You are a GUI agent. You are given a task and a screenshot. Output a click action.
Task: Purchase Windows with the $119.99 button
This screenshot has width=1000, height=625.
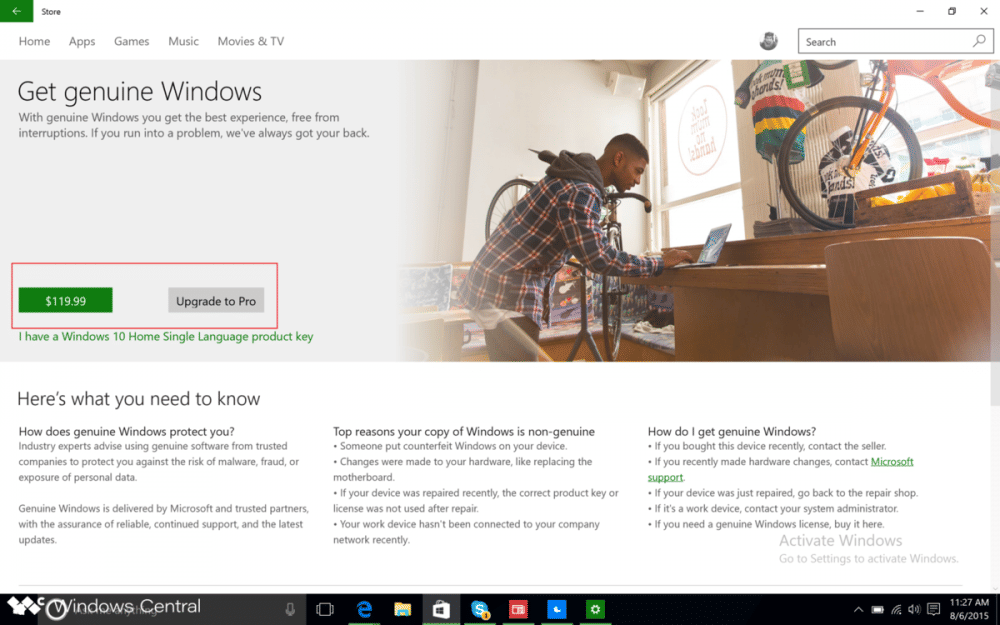click(65, 300)
